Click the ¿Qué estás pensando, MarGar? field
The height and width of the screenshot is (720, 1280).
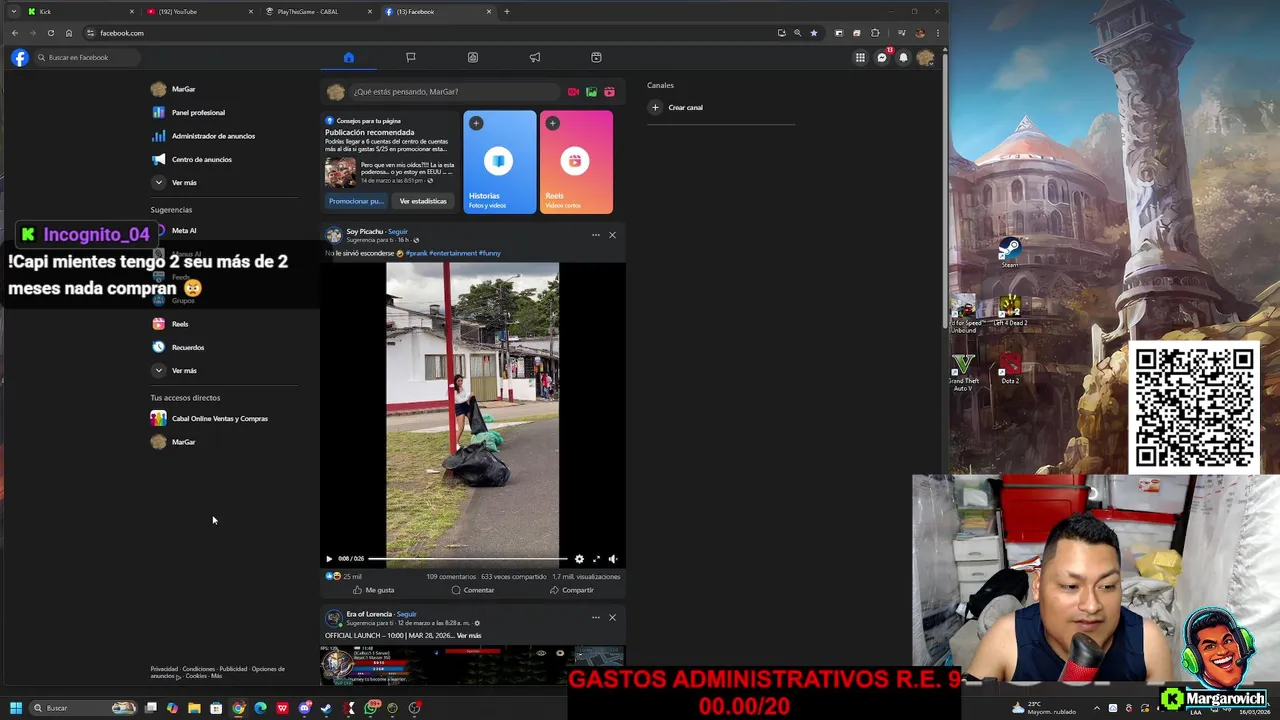455,91
